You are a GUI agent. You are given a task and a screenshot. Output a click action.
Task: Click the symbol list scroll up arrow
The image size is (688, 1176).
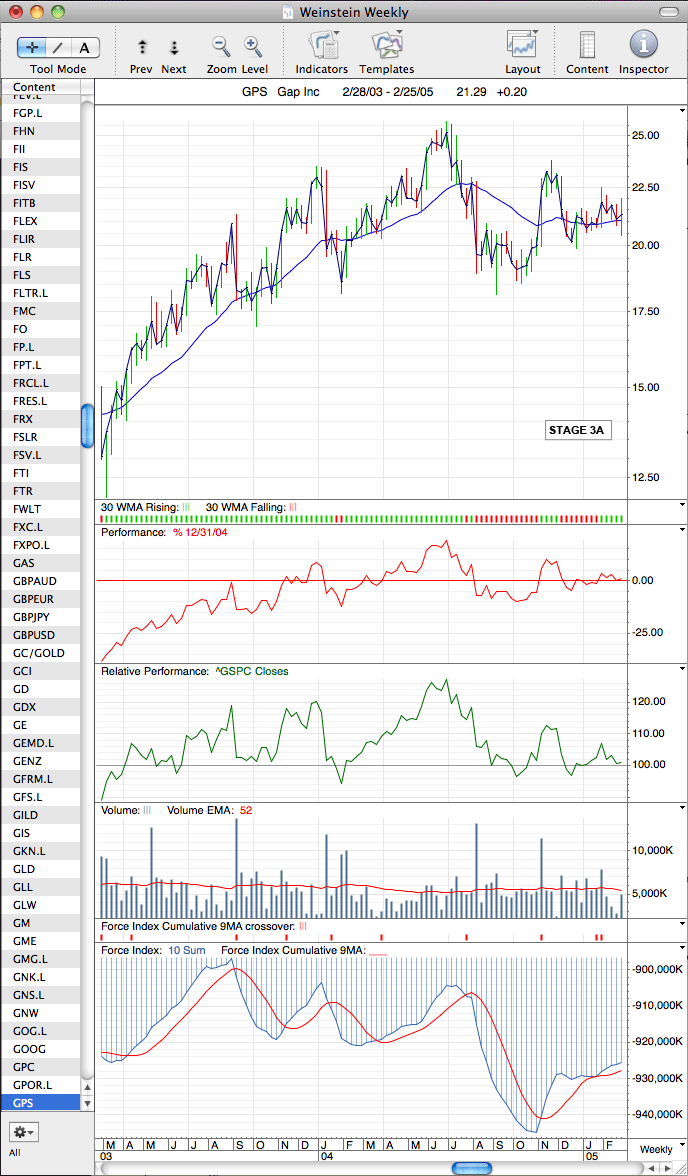[87, 1087]
